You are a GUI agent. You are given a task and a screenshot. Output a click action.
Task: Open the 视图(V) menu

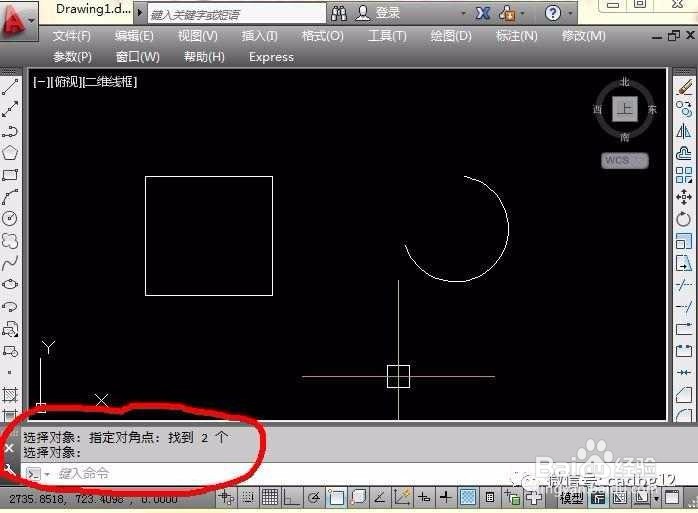197,36
